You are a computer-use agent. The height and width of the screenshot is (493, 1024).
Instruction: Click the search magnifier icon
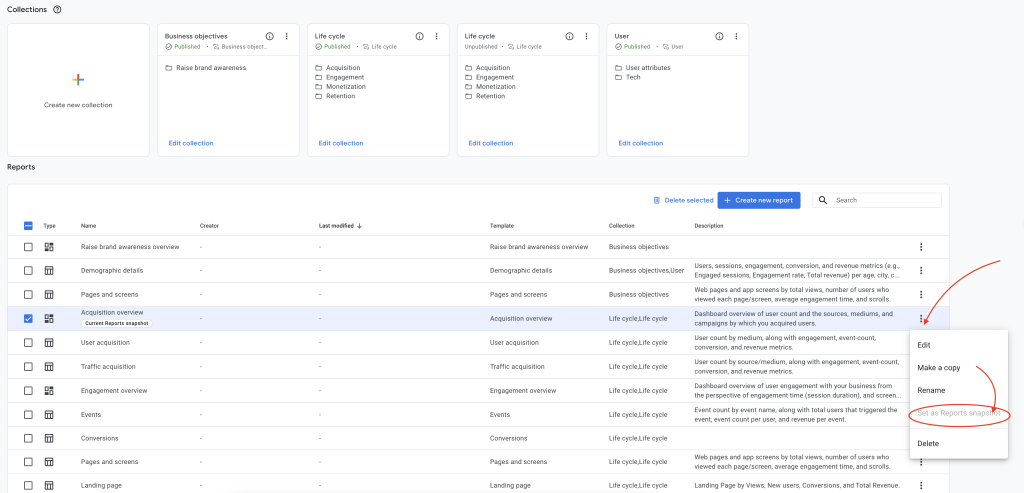pyautogui.click(x=823, y=200)
